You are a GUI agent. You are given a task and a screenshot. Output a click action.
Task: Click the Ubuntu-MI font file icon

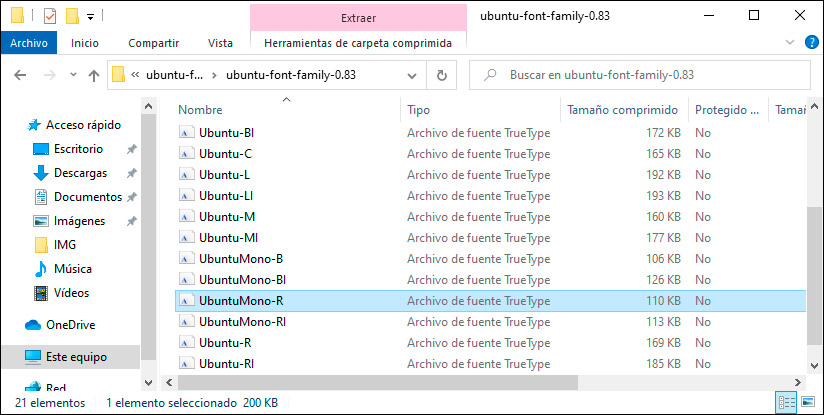pos(187,238)
